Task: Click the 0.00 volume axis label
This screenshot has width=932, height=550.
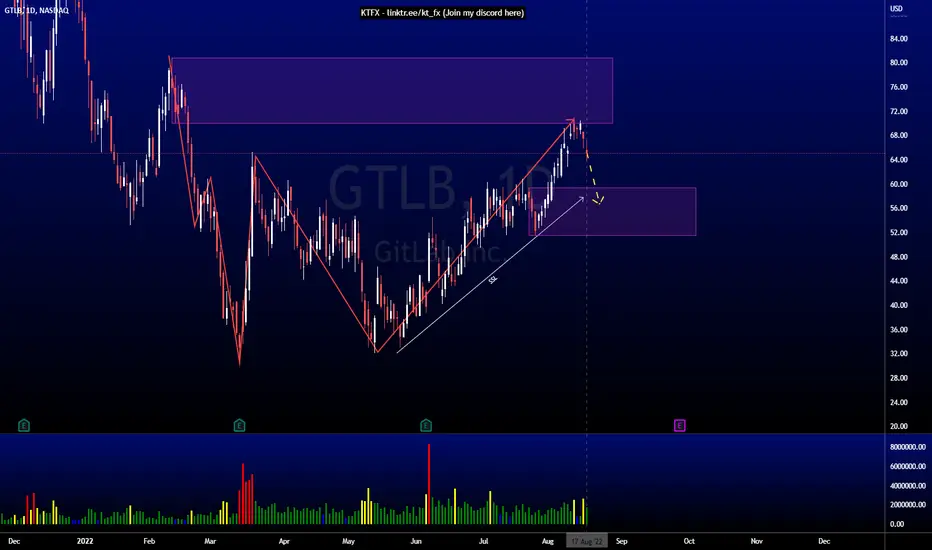Action: tap(896, 524)
